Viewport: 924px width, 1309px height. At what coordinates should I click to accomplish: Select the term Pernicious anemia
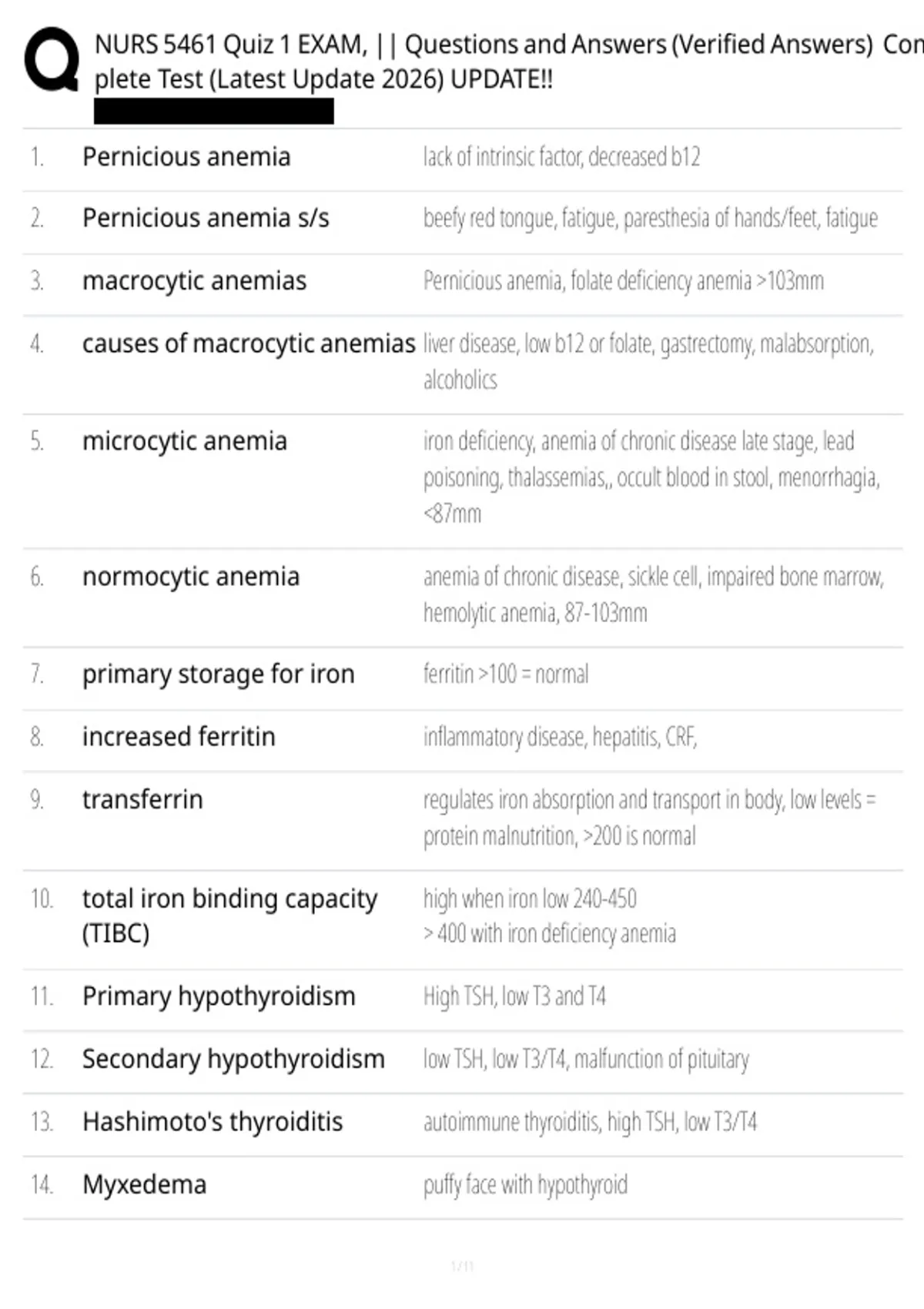tap(186, 157)
